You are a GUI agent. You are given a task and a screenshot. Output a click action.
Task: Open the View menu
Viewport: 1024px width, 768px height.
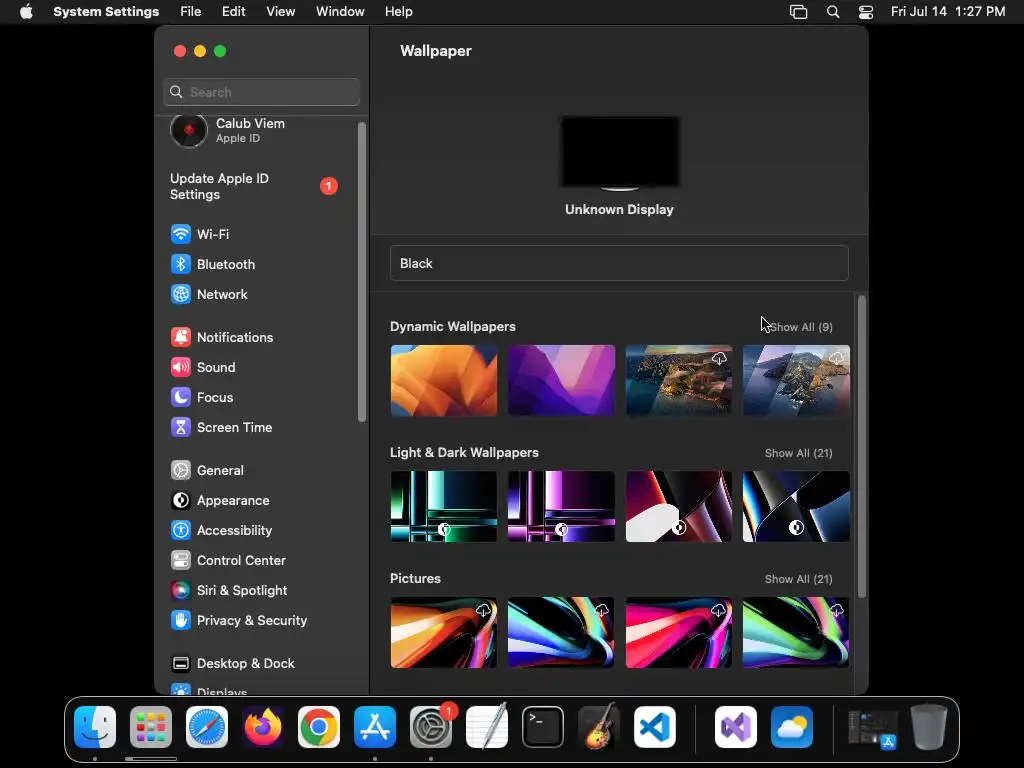pyautogui.click(x=280, y=12)
